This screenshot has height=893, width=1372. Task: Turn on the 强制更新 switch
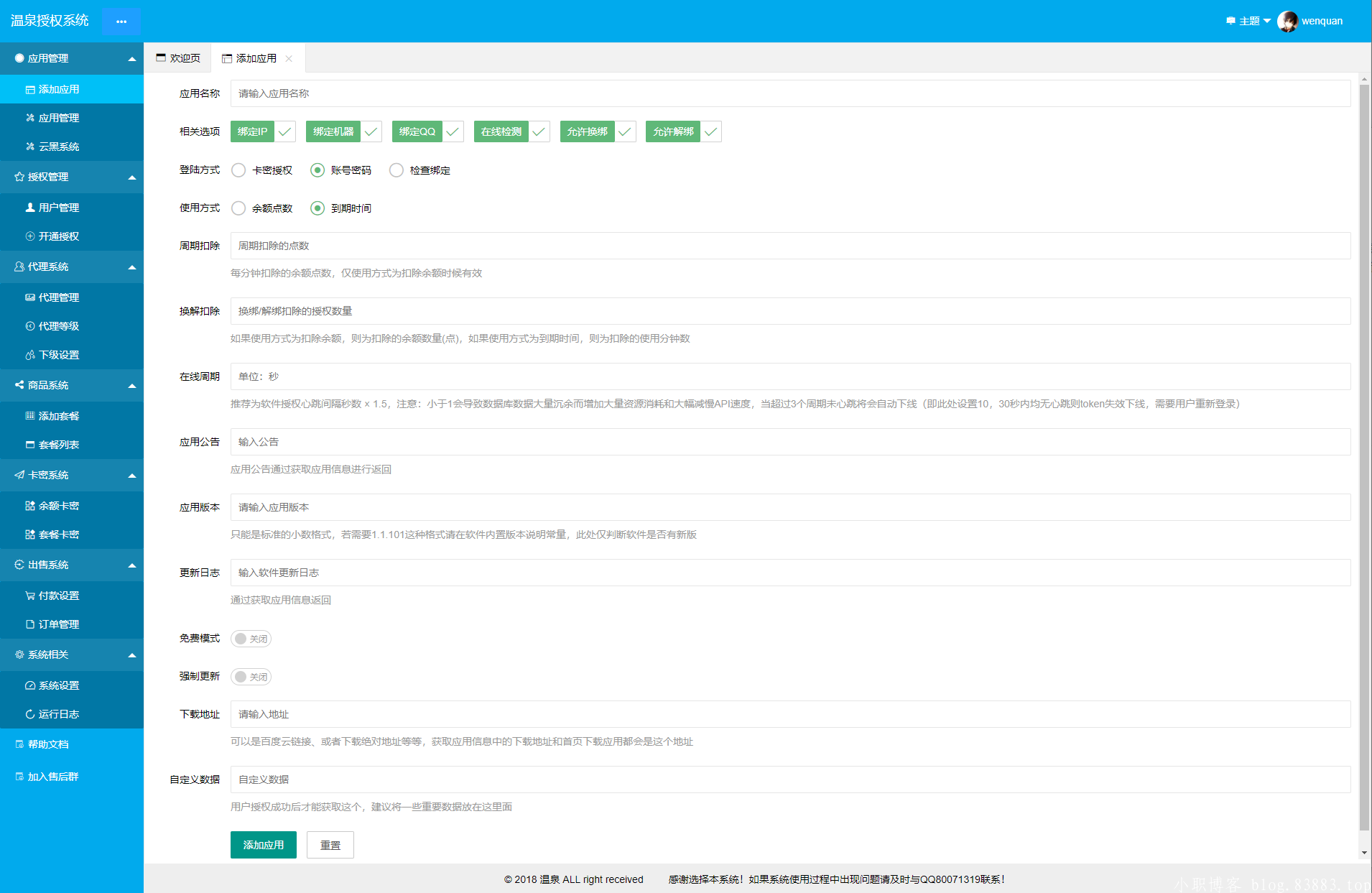(x=251, y=677)
